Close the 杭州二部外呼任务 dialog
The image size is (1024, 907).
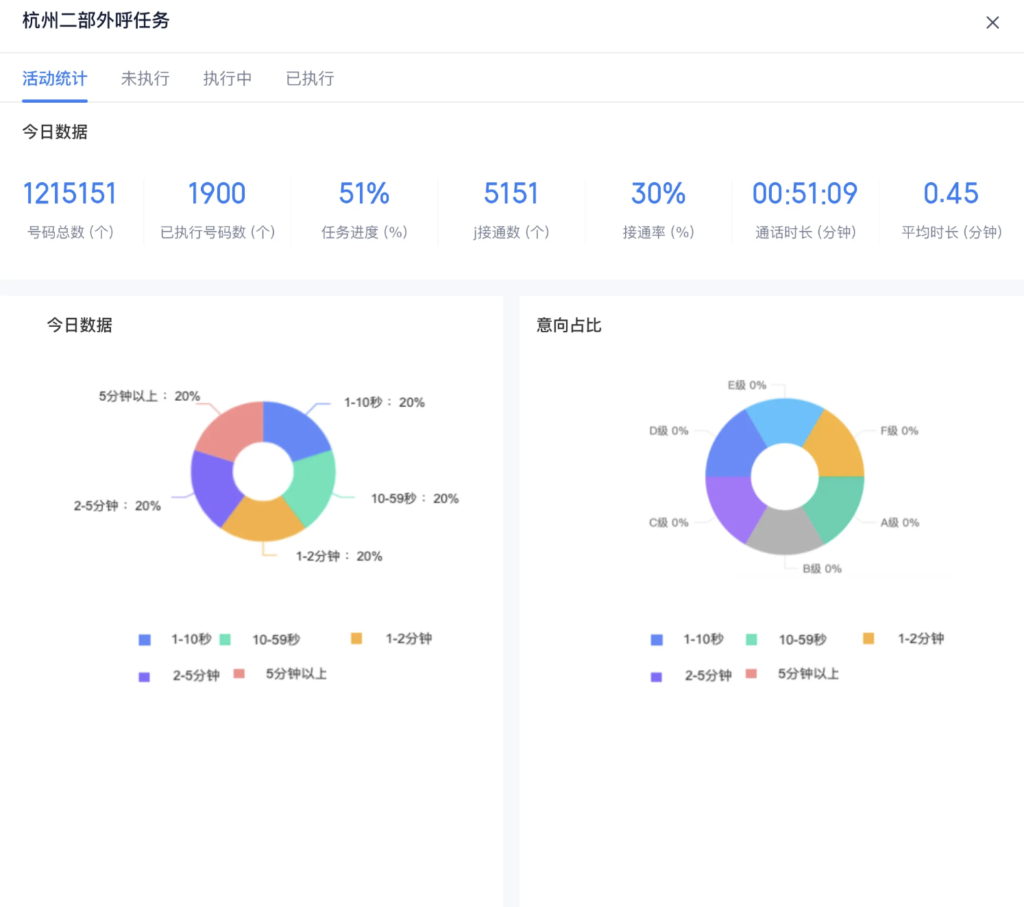coord(992,23)
